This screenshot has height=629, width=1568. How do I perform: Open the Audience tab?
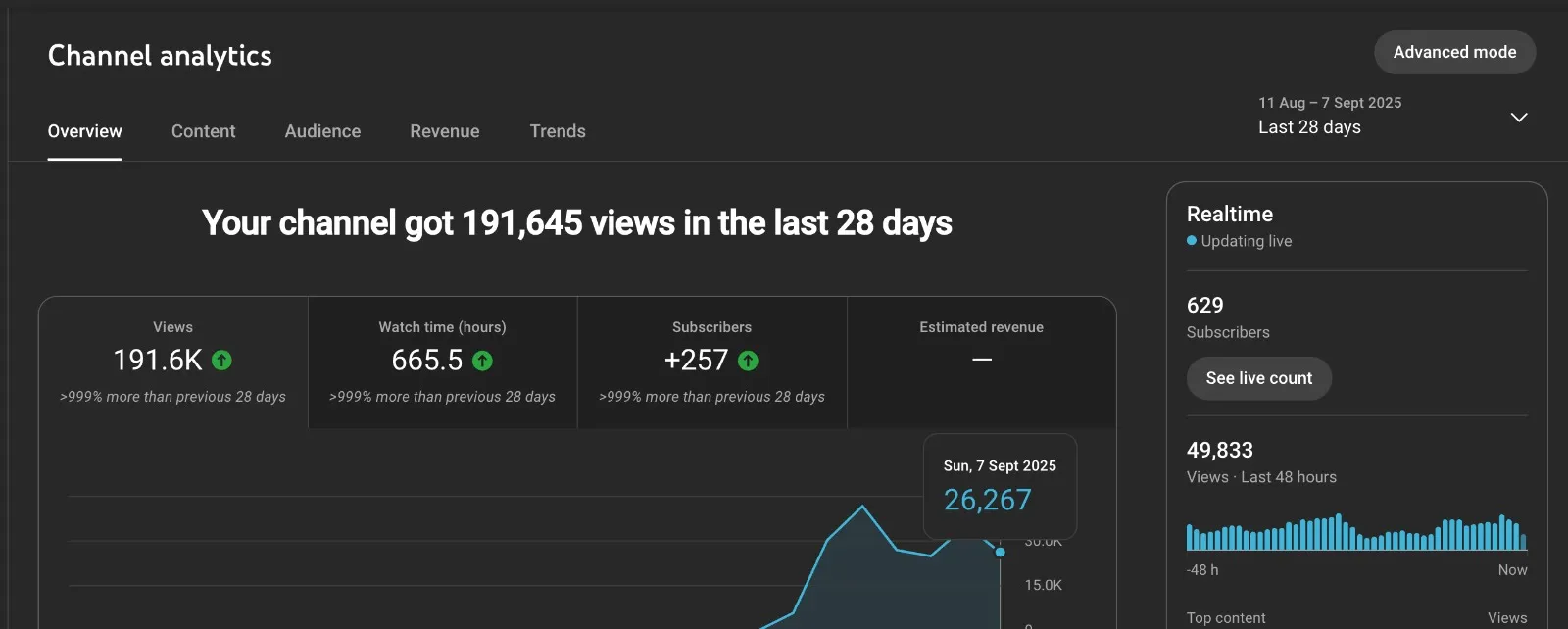coord(322,131)
